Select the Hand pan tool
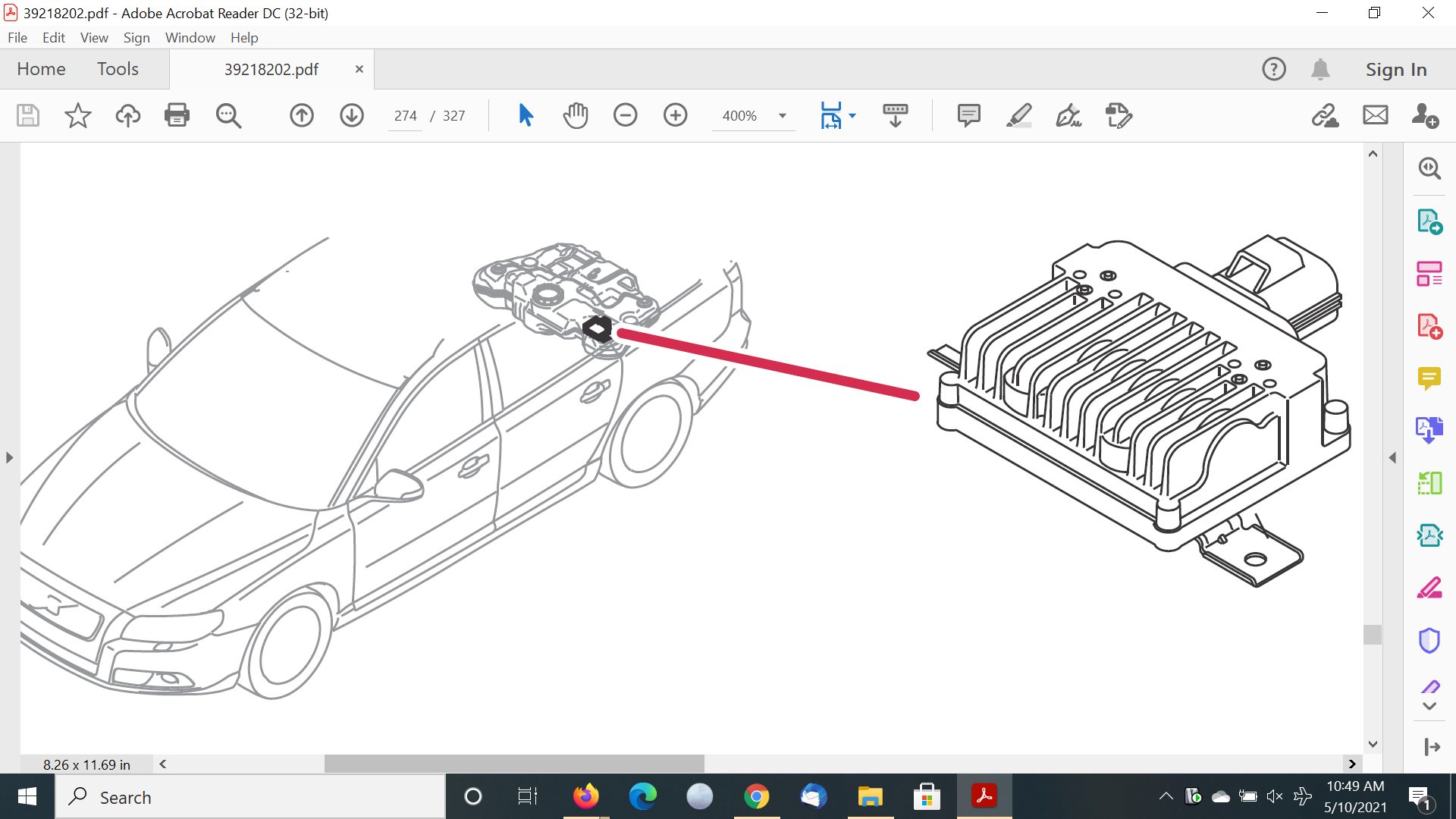Image resolution: width=1456 pixels, height=819 pixels. (576, 115)
